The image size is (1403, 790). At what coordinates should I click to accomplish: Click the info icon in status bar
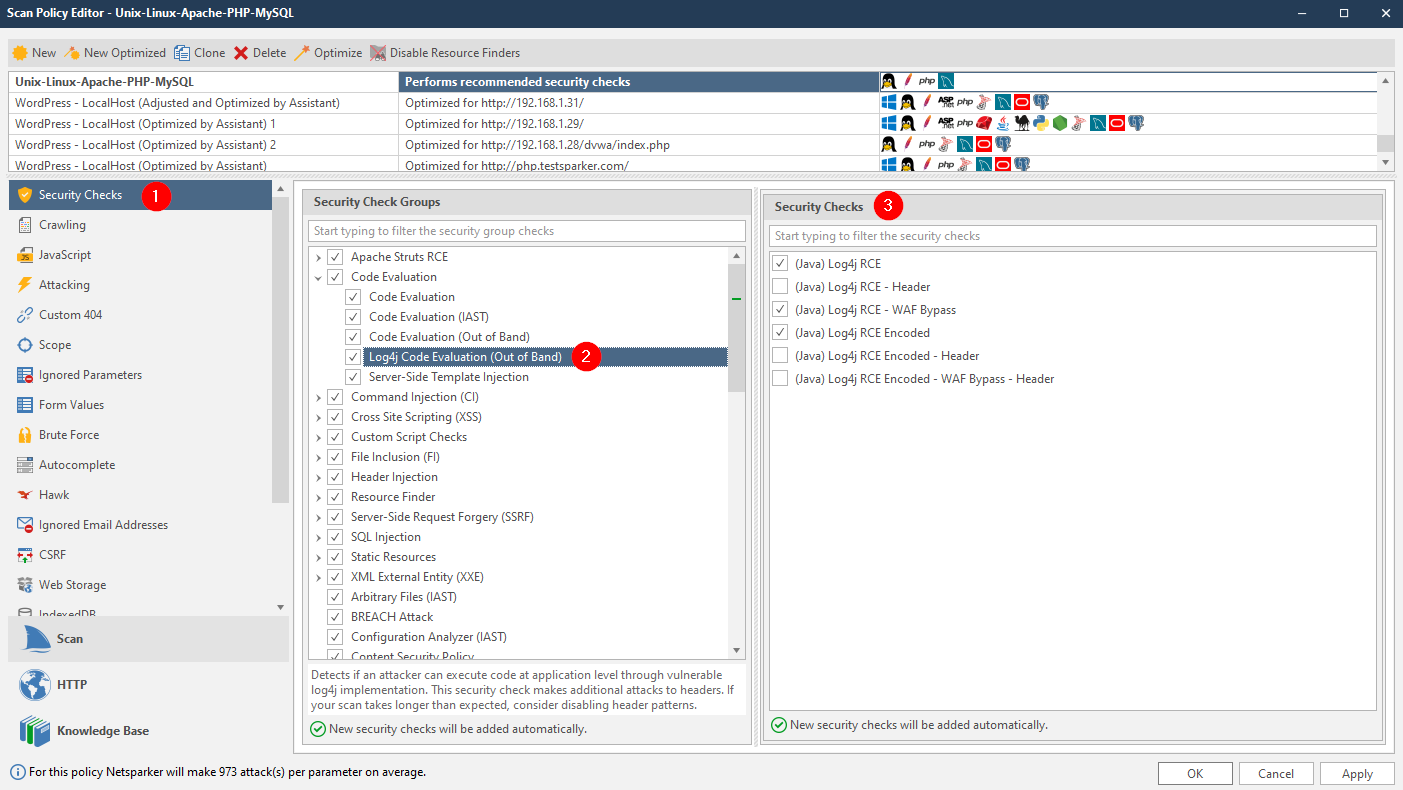tap(17, 772)
